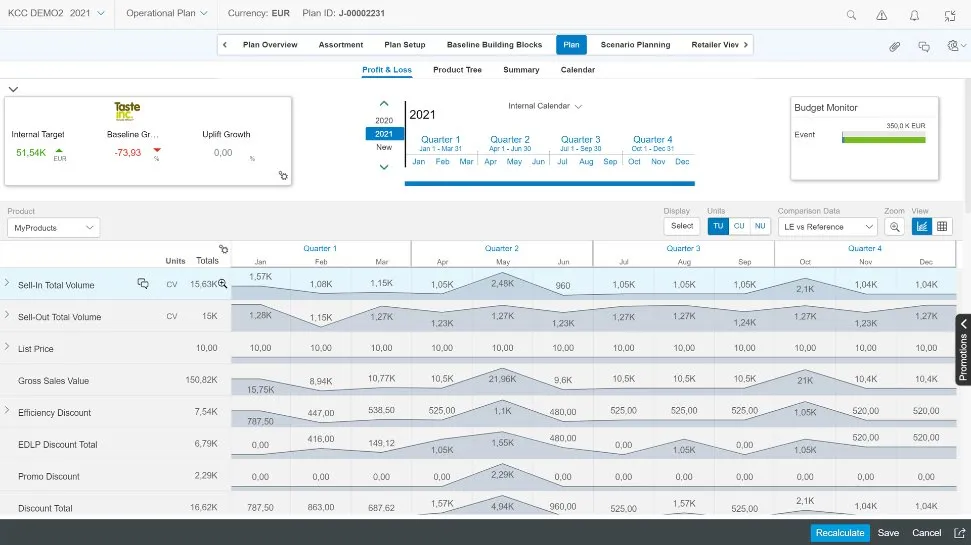This screenshot has height=545, width=971.
Task: Click the Recalculate button
Action: [x=839, y=533]
